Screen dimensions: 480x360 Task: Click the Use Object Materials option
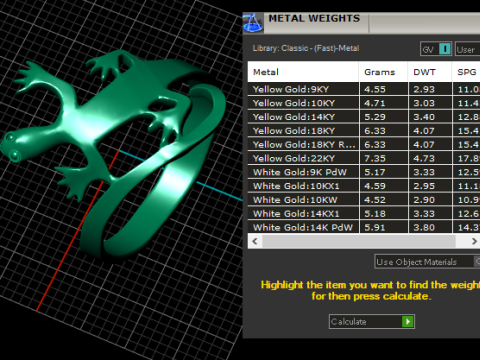pos(427,262)
